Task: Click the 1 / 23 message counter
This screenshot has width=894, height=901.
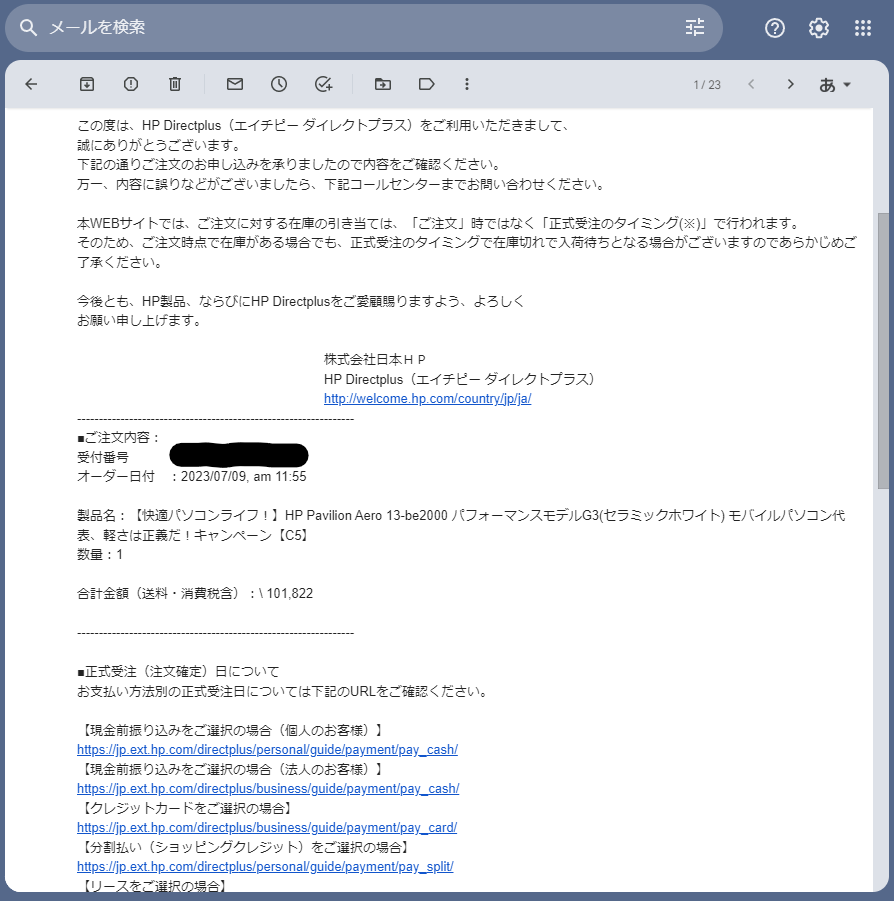Action: tap(707, 85)
